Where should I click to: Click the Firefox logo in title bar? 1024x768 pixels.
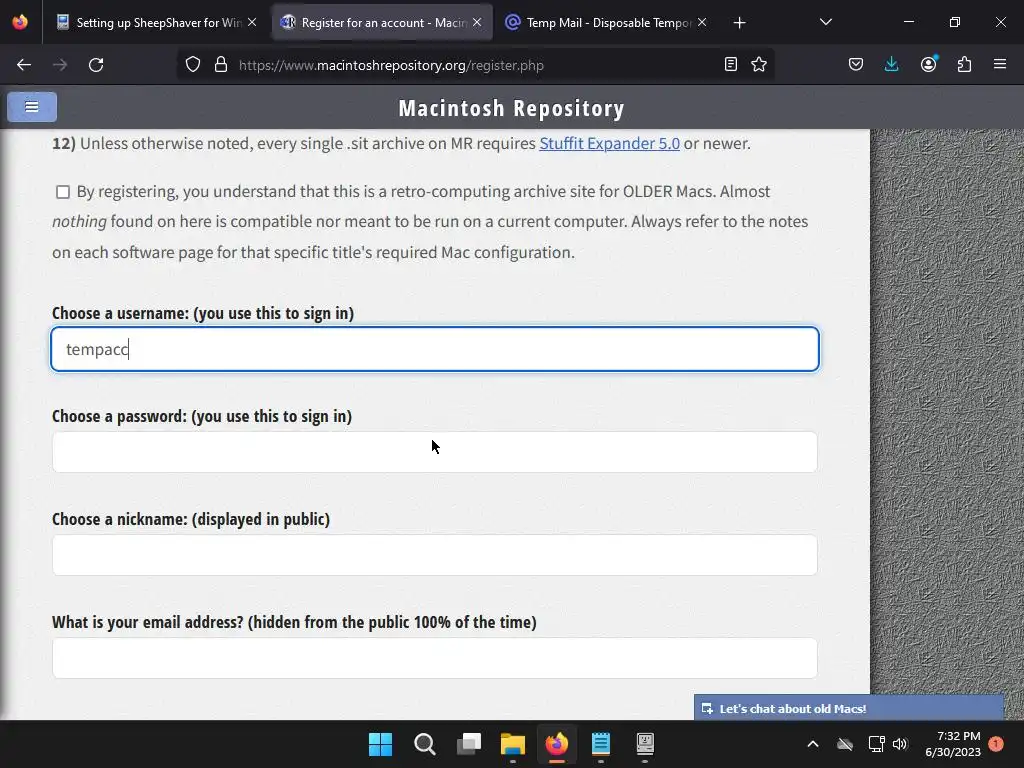[20, 22]
